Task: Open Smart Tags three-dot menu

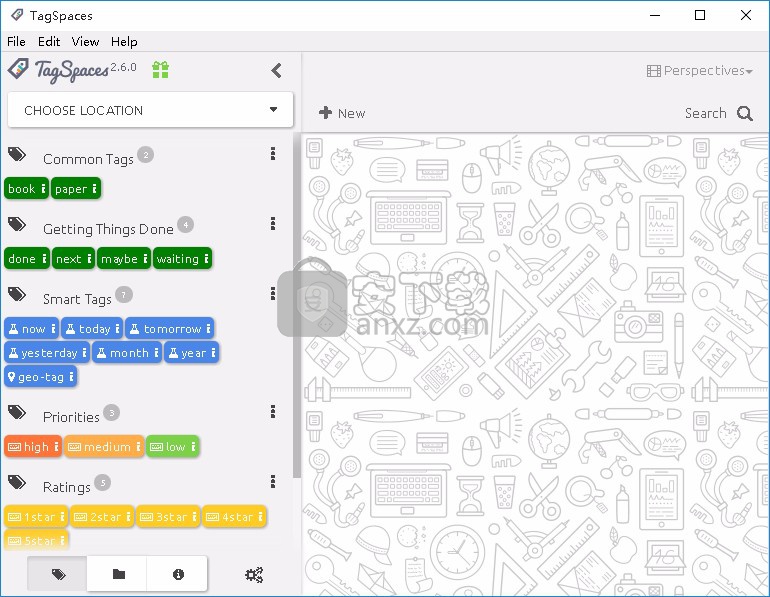Action: (x=273, y=294)
